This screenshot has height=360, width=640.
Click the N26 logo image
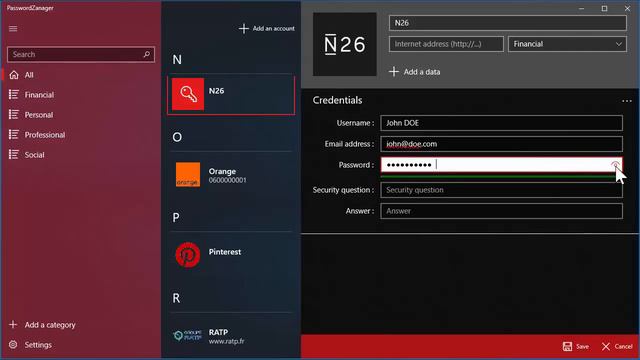point(344,44)
